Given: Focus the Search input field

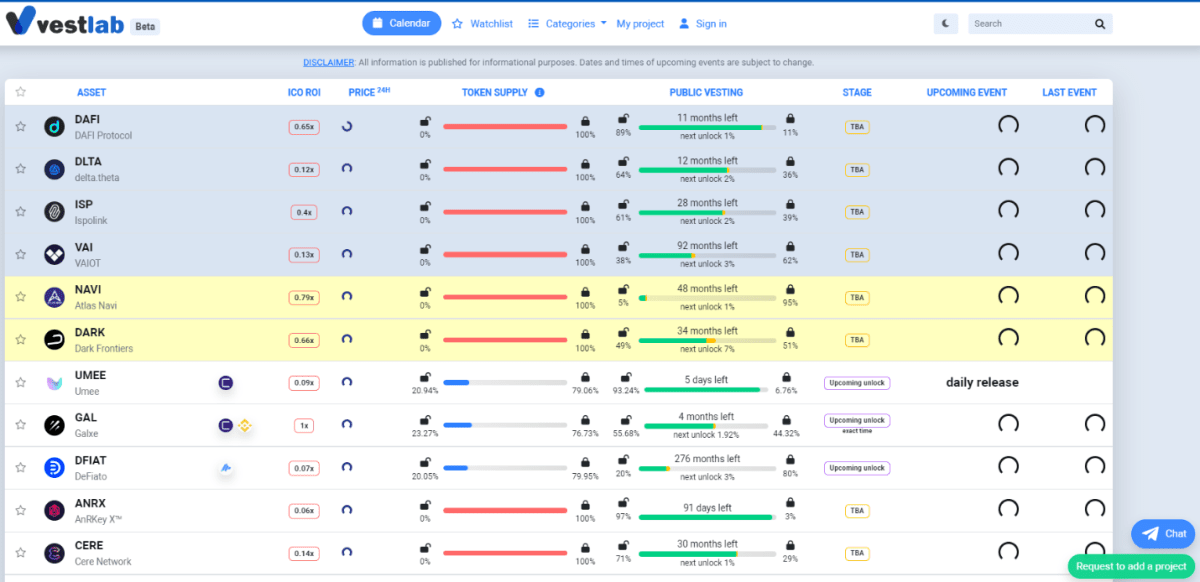Looking at the screenshot, I should [1030, 23].
